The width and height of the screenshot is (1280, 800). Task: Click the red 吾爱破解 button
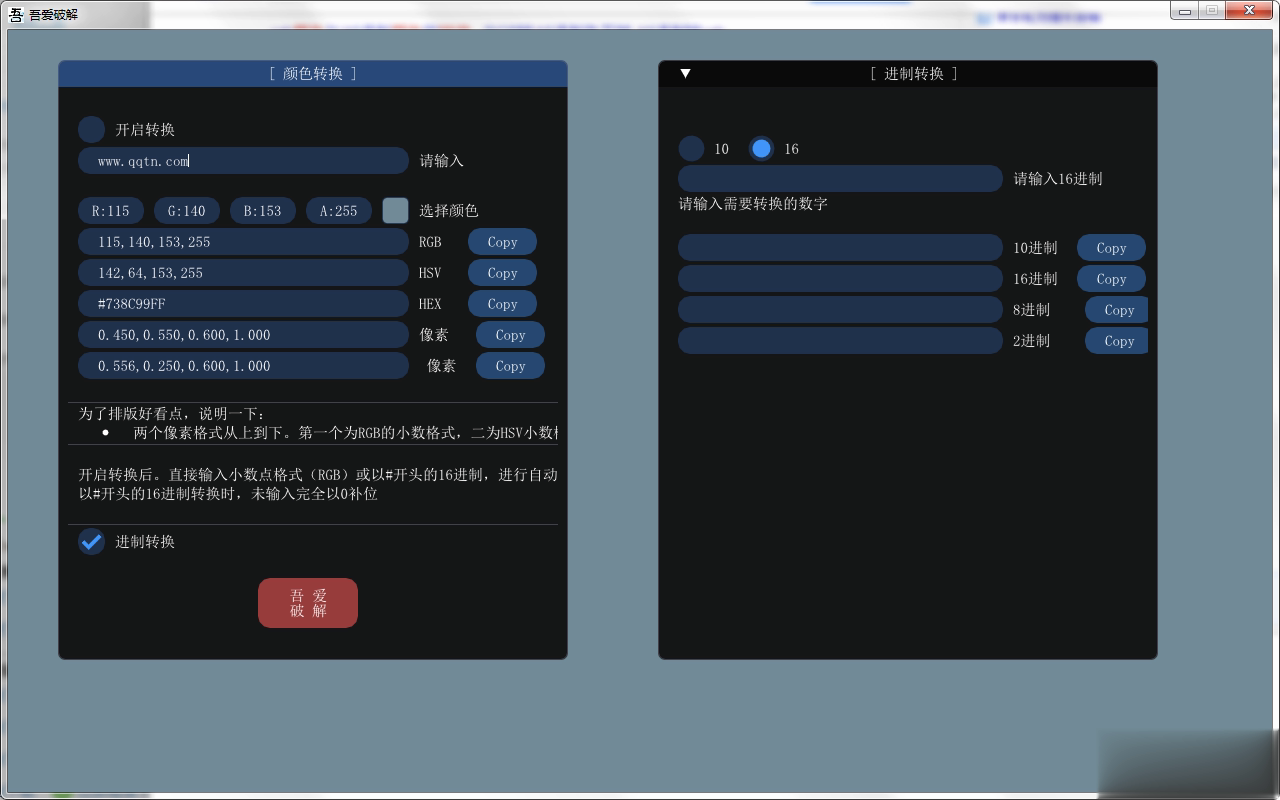[x=308, y=603]
